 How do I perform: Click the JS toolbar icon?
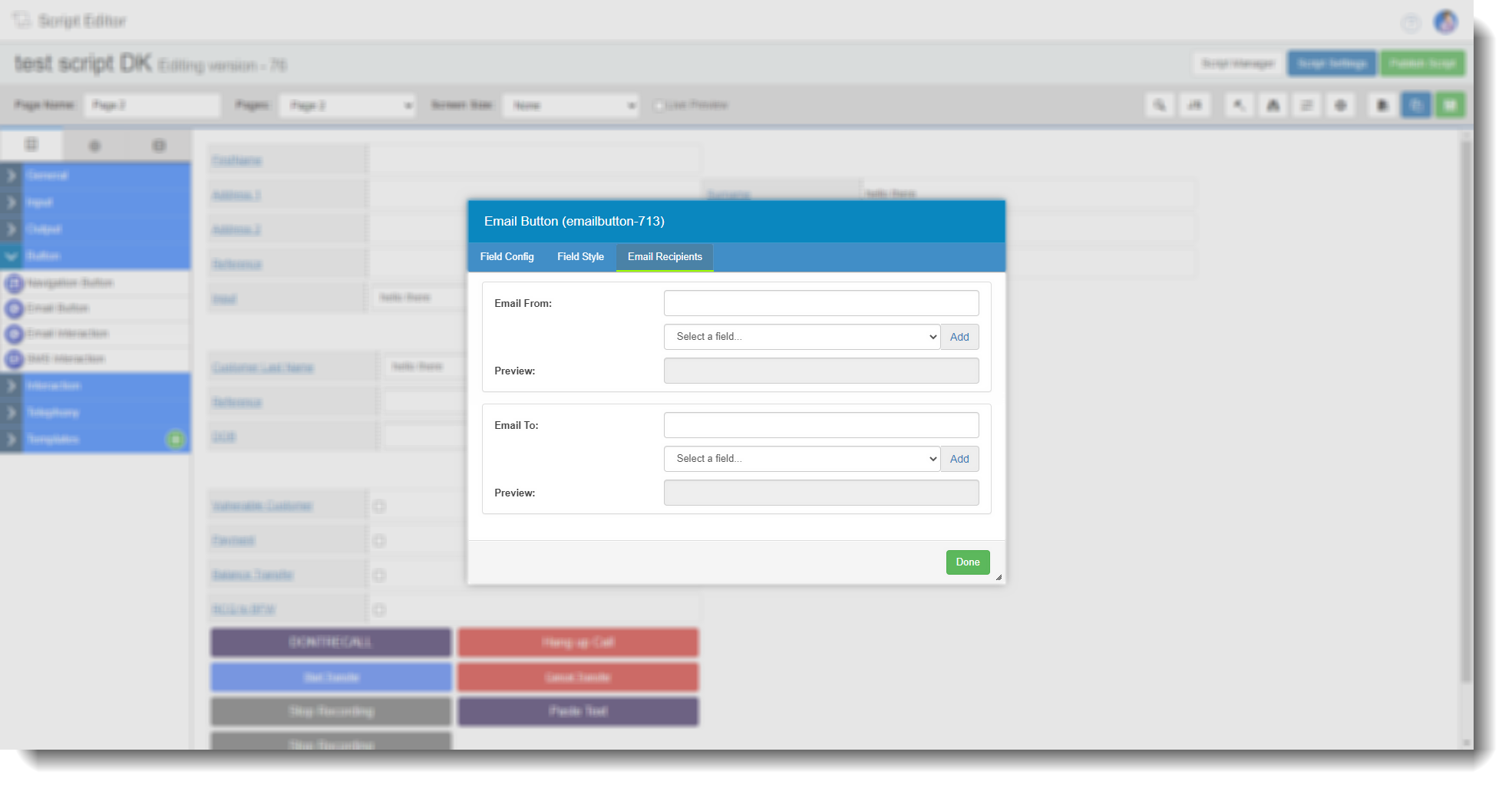1195,105
